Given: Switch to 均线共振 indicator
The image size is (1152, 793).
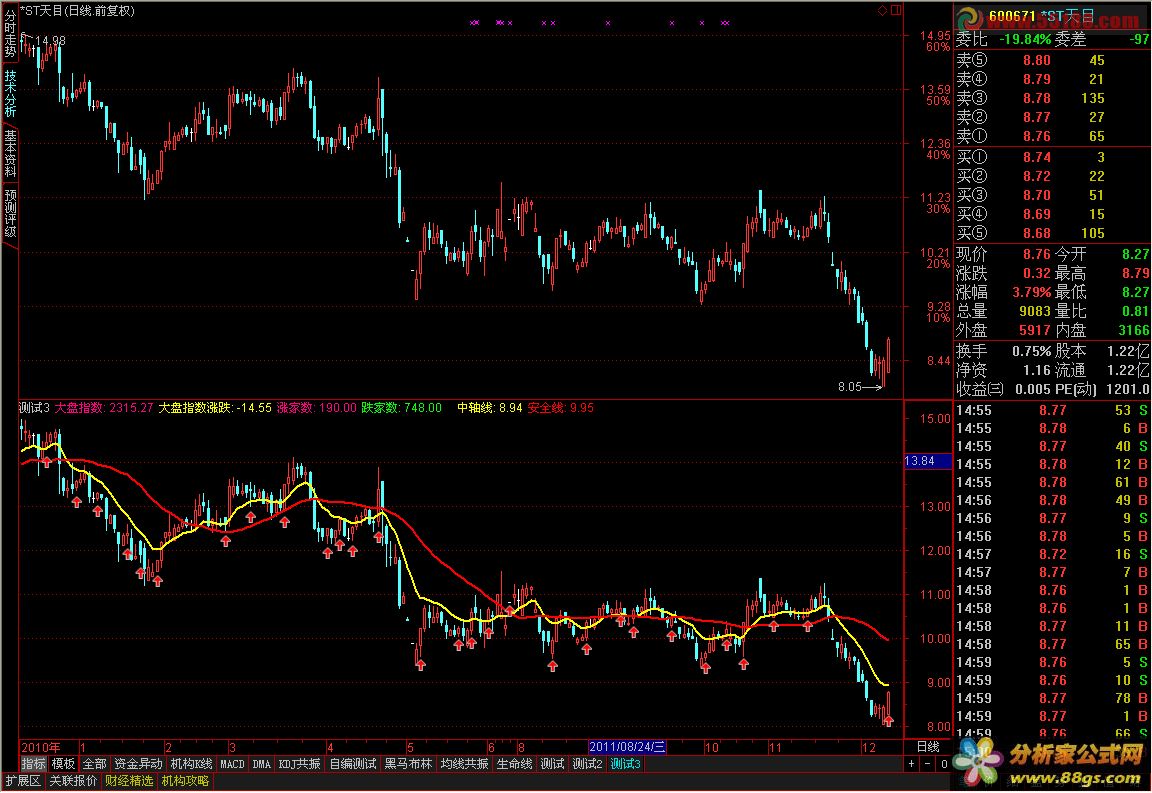Looking at the screenshot, I should [x=464, y=764].
